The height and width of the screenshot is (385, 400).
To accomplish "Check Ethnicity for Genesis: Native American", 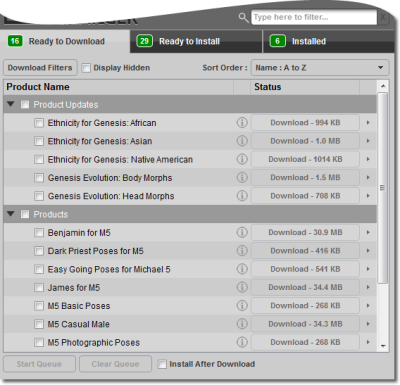I will (39, 160).
